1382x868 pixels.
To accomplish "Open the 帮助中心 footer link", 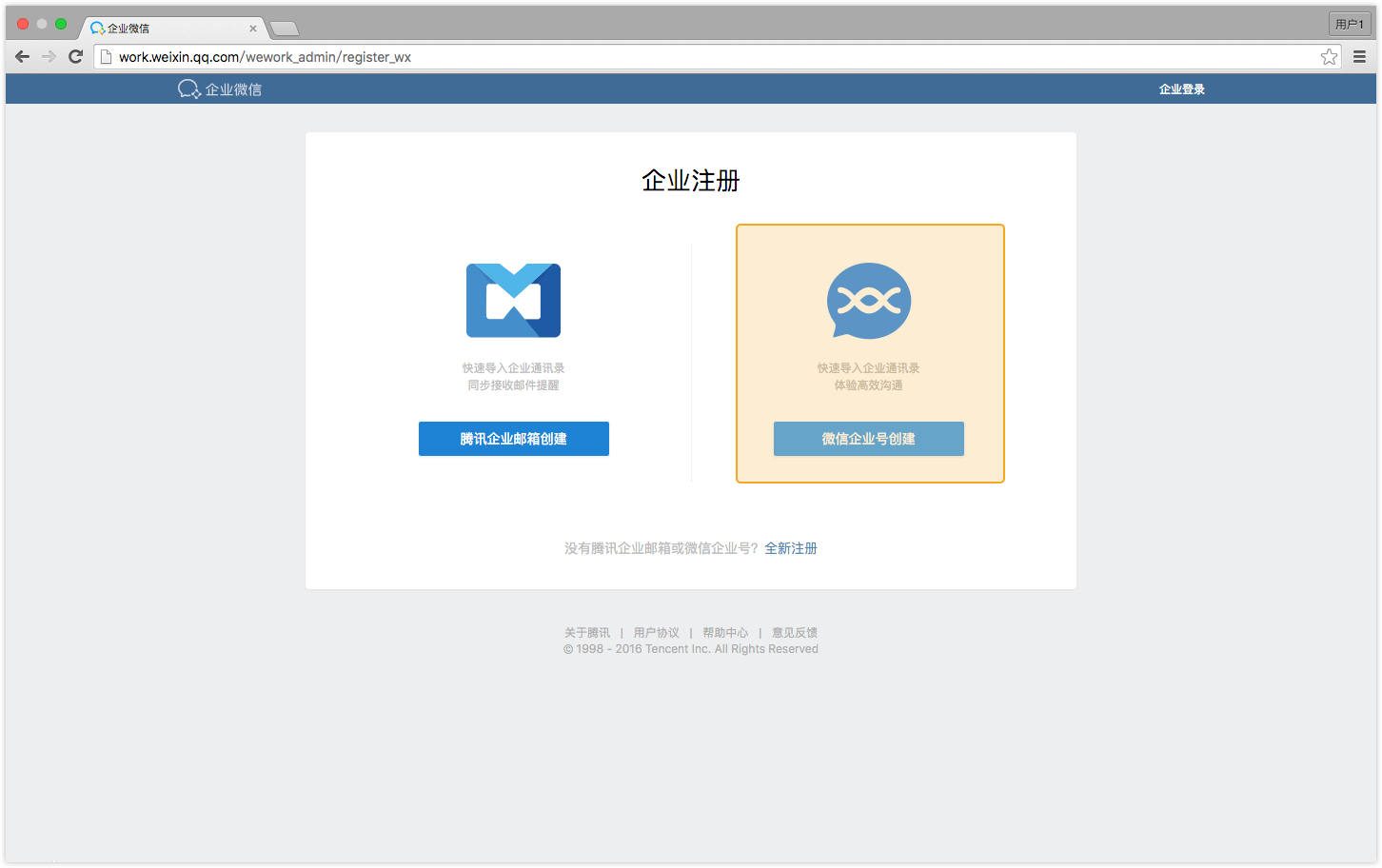I will (x=725, y=633).
